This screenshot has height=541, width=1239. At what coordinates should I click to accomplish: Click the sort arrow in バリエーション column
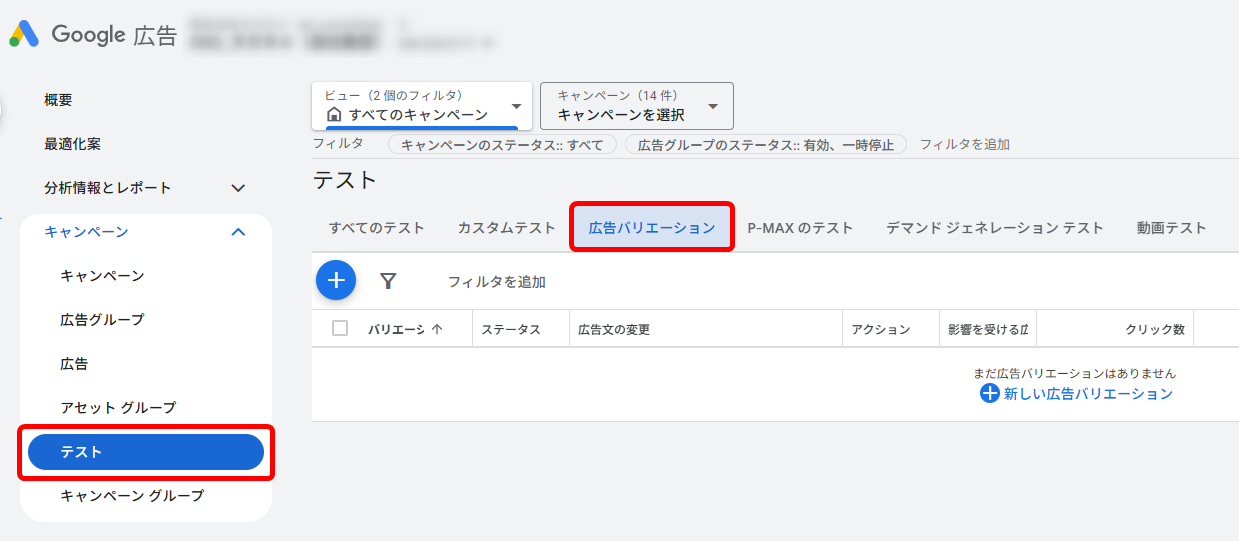[x=437, y=329]
